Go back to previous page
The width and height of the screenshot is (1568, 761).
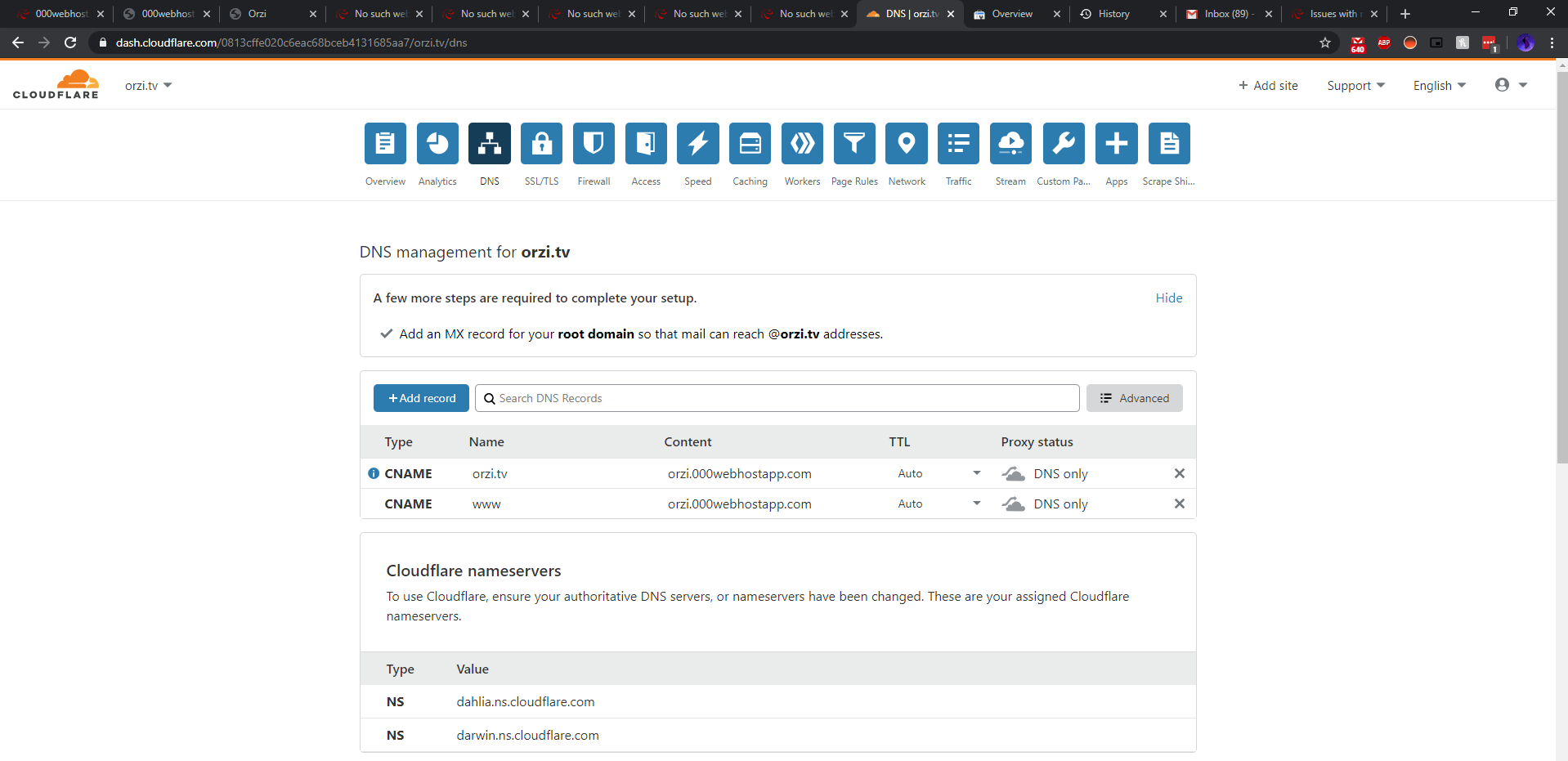[18, 43]
